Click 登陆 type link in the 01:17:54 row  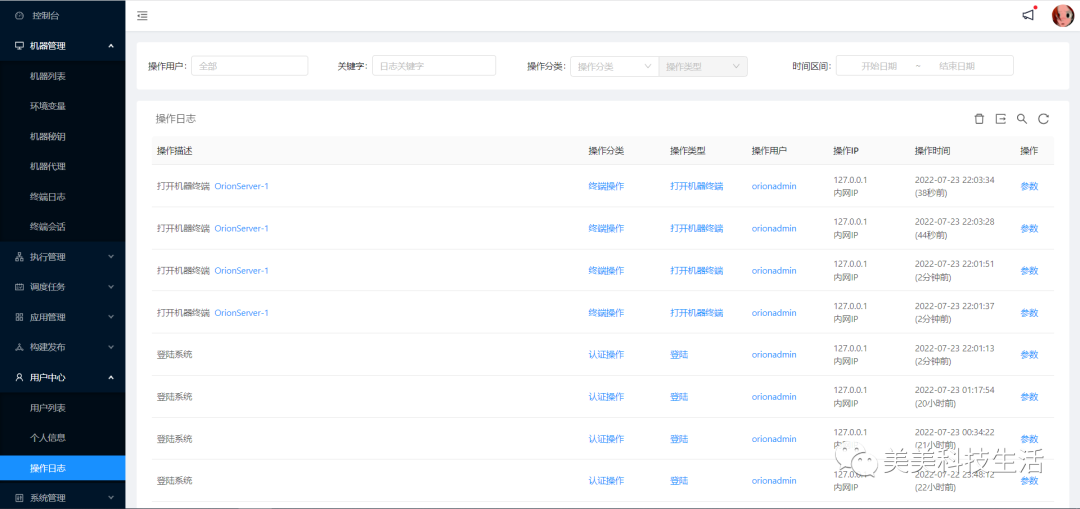click(x=678, y=397)
